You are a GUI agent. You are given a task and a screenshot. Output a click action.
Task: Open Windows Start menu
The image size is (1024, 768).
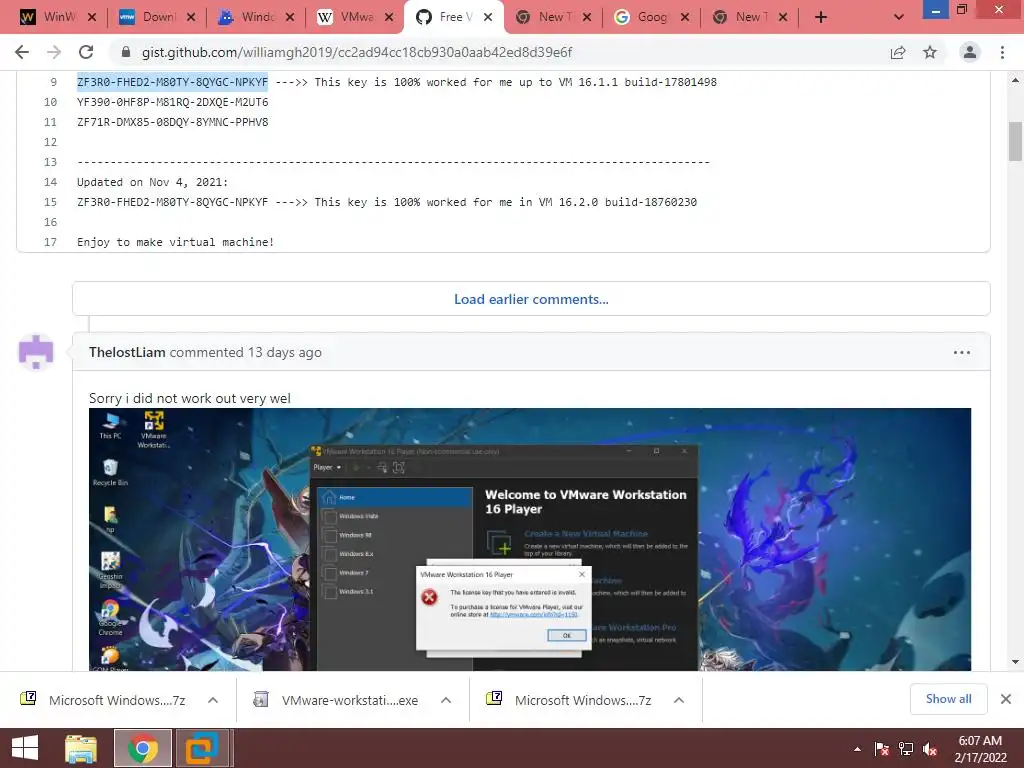point(25,748)
